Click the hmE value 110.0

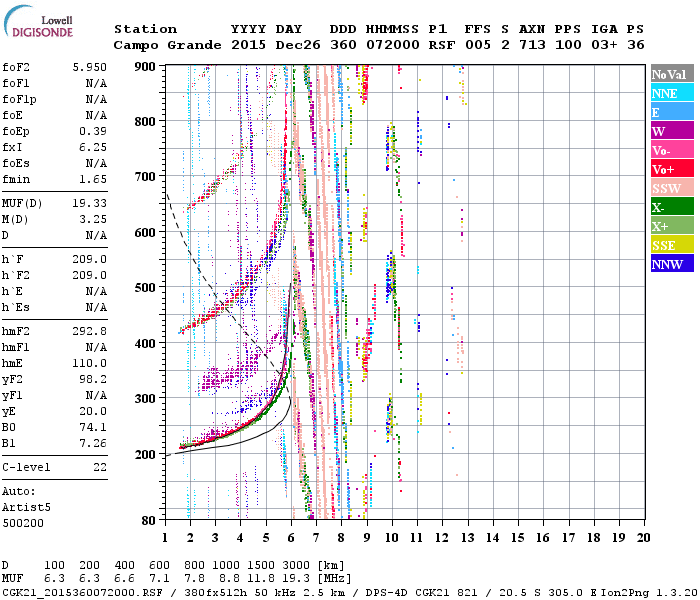(90, 363)
